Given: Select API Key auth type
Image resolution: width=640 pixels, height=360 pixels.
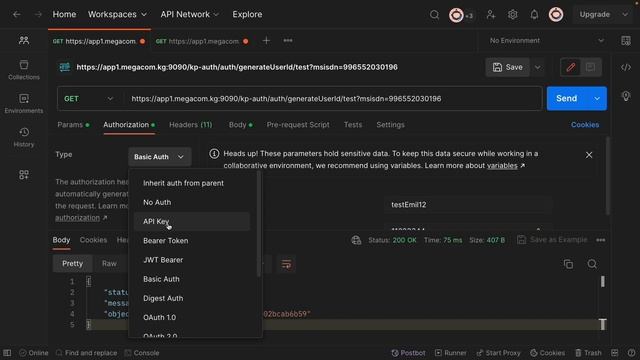Looking at the screenshot, I should [192, 222].
